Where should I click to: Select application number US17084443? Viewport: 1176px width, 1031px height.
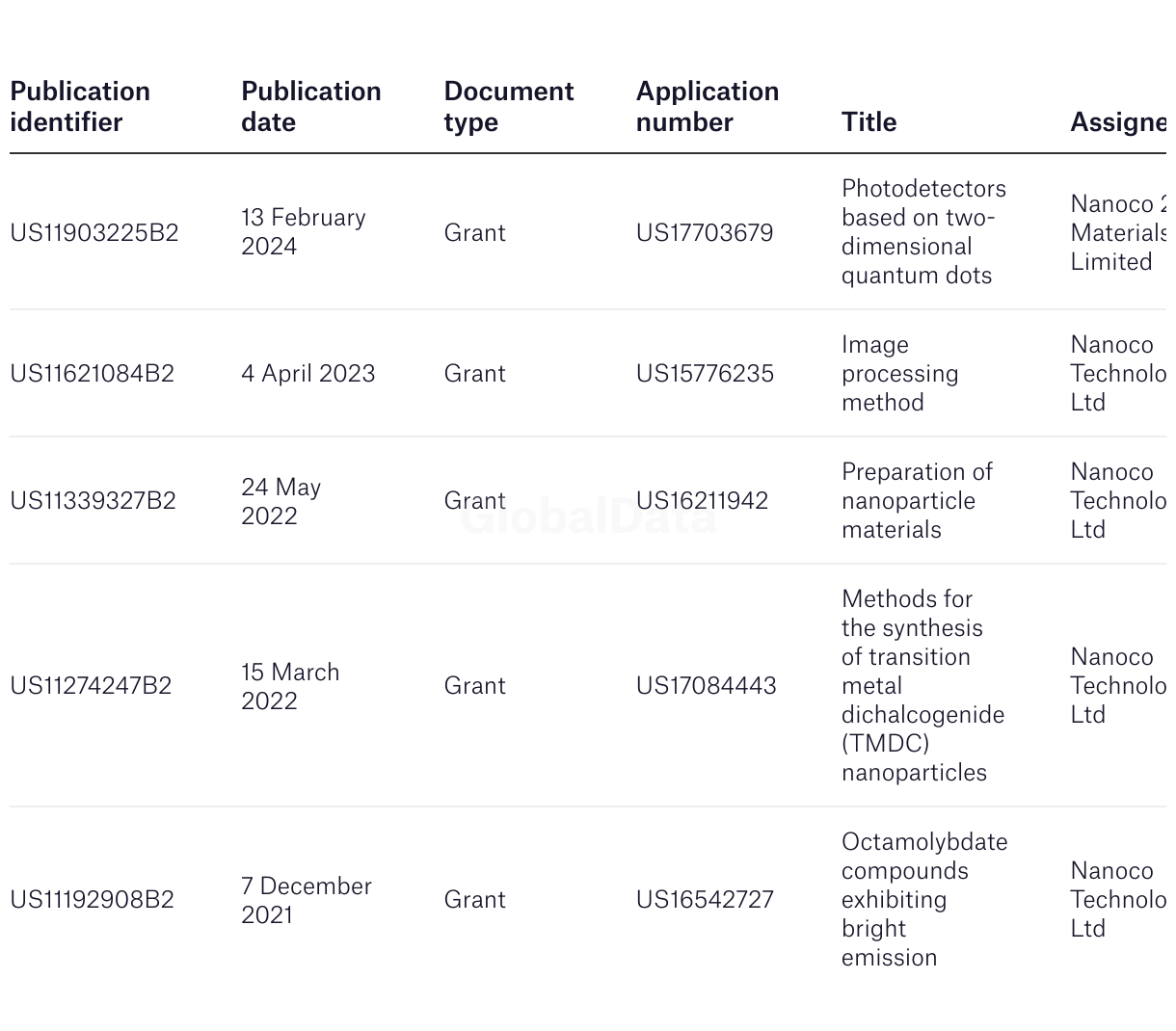(706, 686)
